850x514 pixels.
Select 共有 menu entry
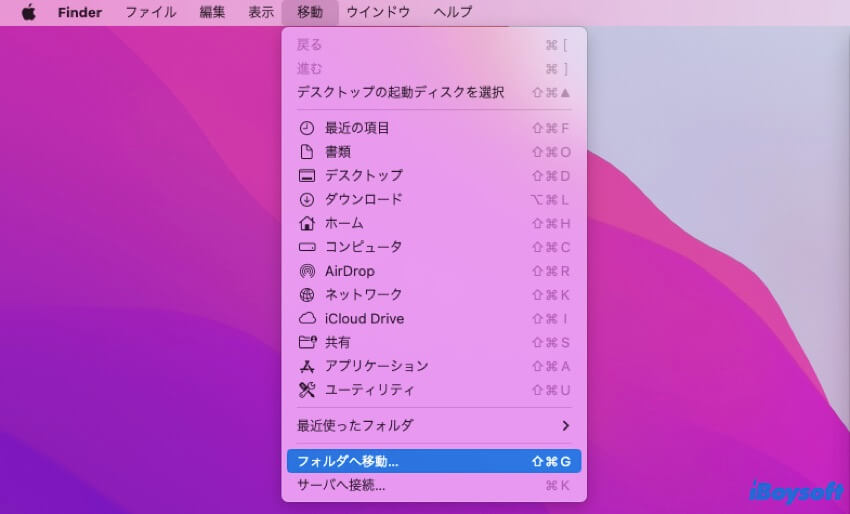(434, 342)
